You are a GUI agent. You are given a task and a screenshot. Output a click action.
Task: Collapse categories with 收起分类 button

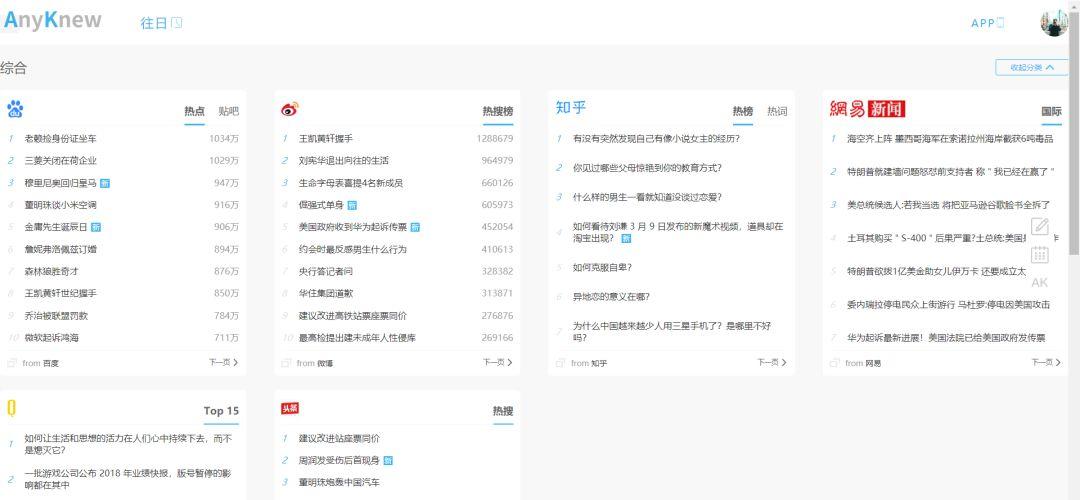(1031, 67)
